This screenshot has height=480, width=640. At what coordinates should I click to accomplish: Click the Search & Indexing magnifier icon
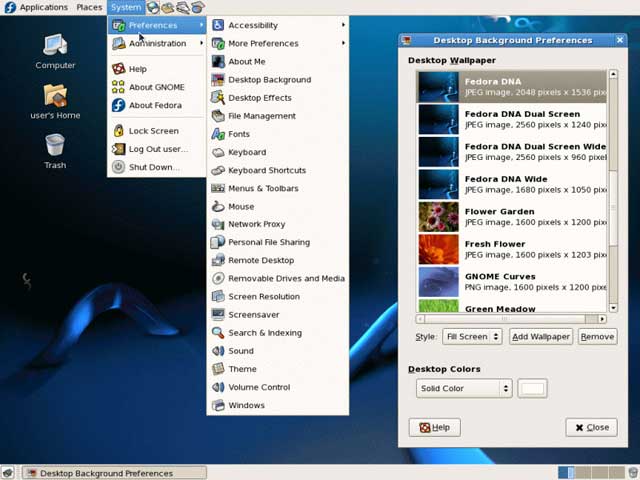[x=218, y=333]
